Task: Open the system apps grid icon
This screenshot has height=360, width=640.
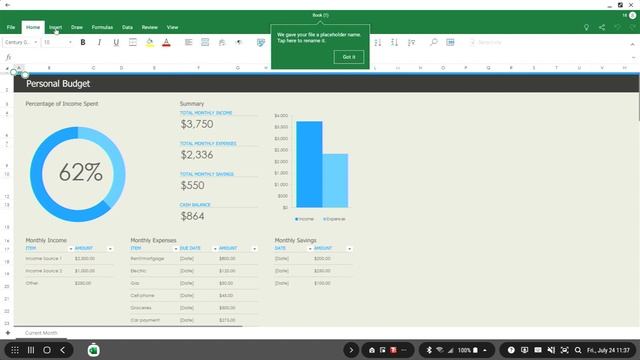Action: (15, 350)
